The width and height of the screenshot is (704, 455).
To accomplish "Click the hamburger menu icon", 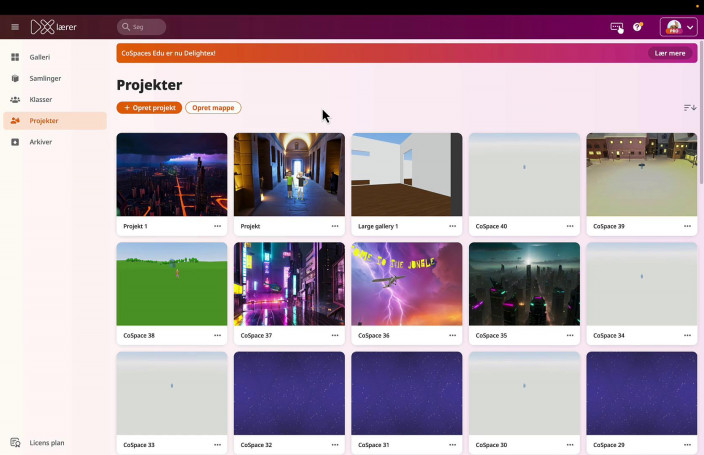I will [x=15, y=27].
